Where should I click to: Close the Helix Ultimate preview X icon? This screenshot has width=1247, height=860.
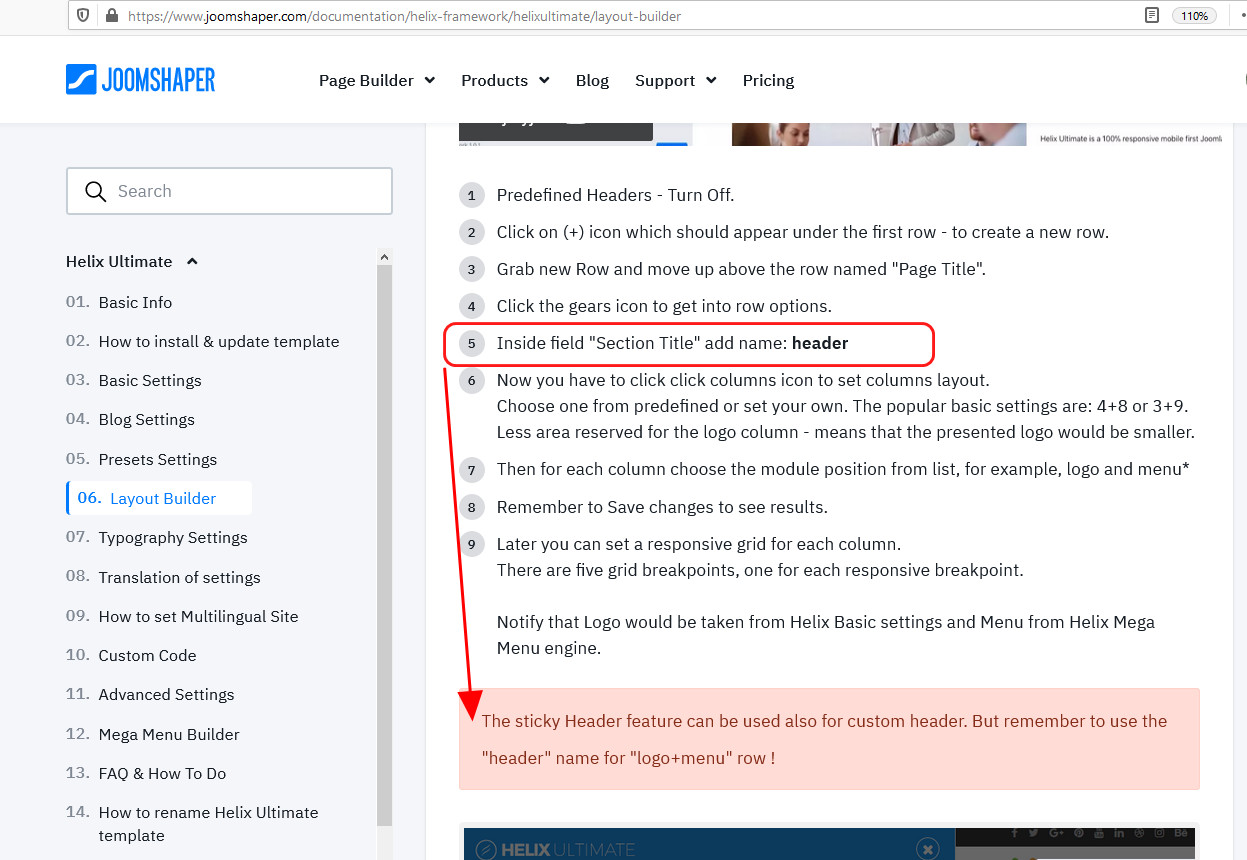927,849
